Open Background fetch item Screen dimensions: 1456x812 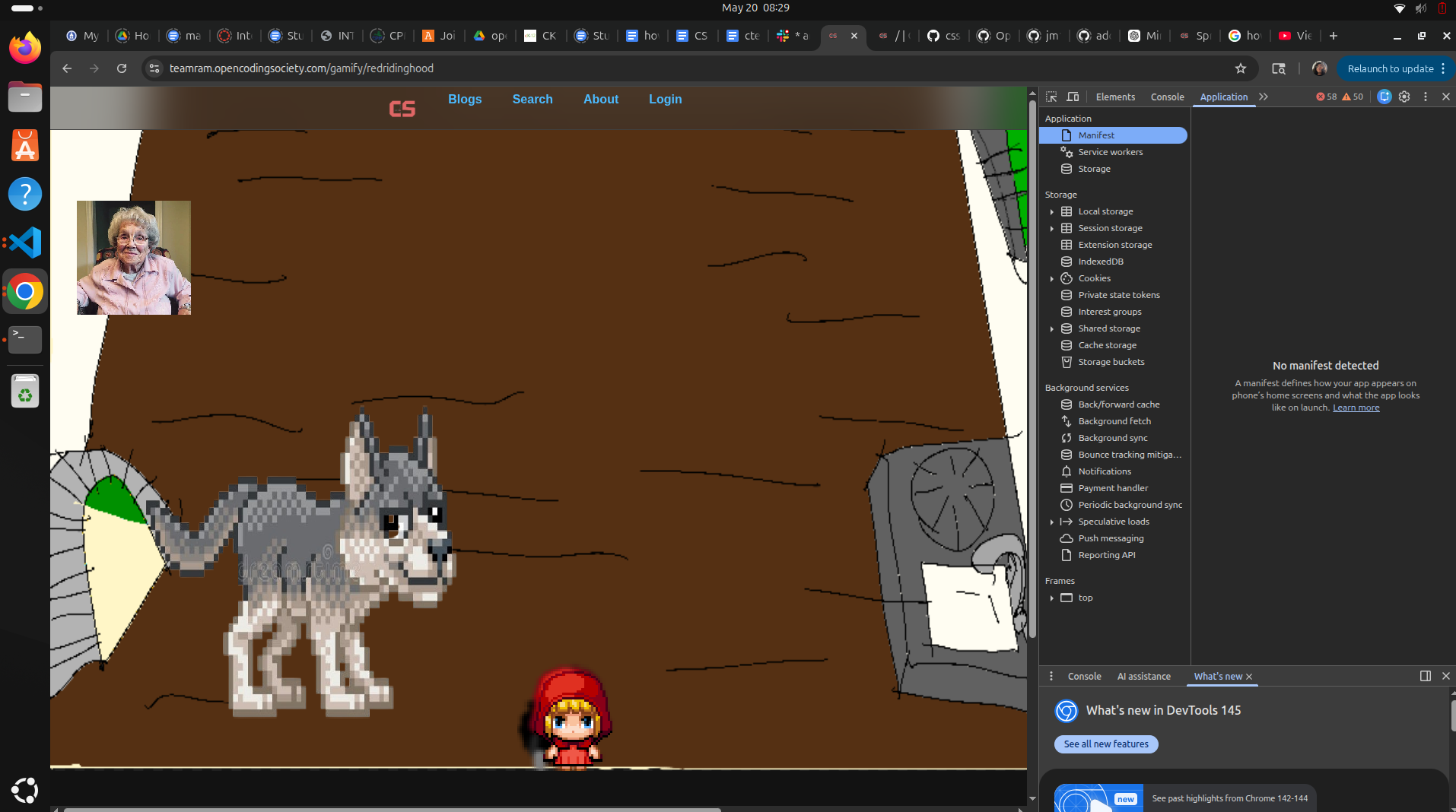pyautogui.click(x=1113, y=421)
